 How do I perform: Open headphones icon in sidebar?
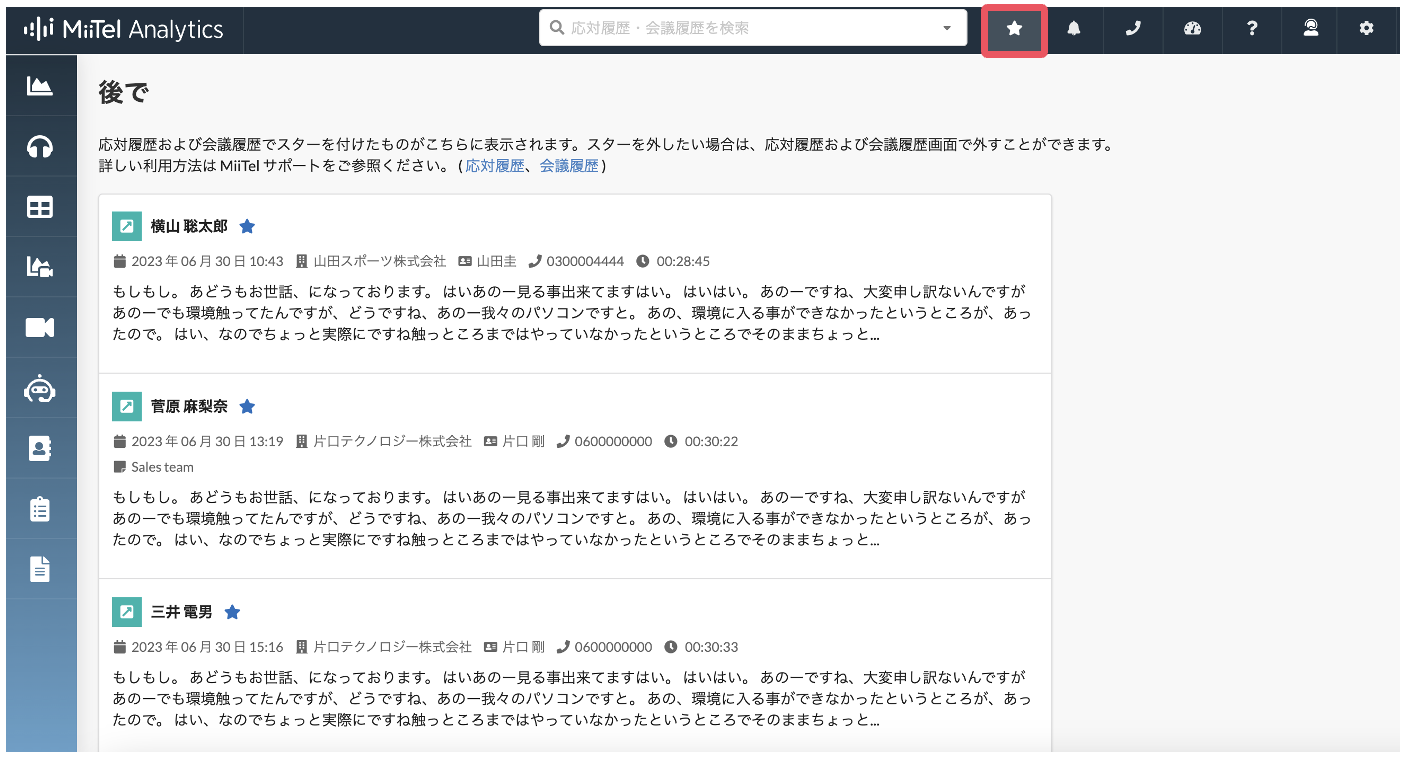point(40,147)
